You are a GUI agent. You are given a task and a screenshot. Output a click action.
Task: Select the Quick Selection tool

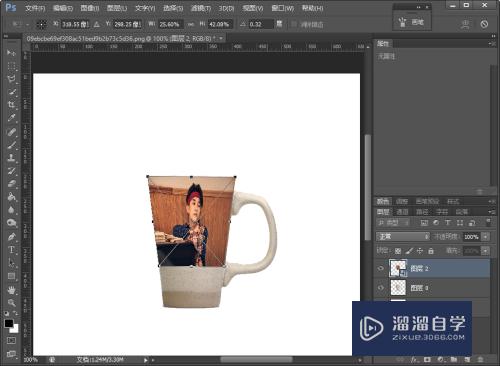pos(11,92)
